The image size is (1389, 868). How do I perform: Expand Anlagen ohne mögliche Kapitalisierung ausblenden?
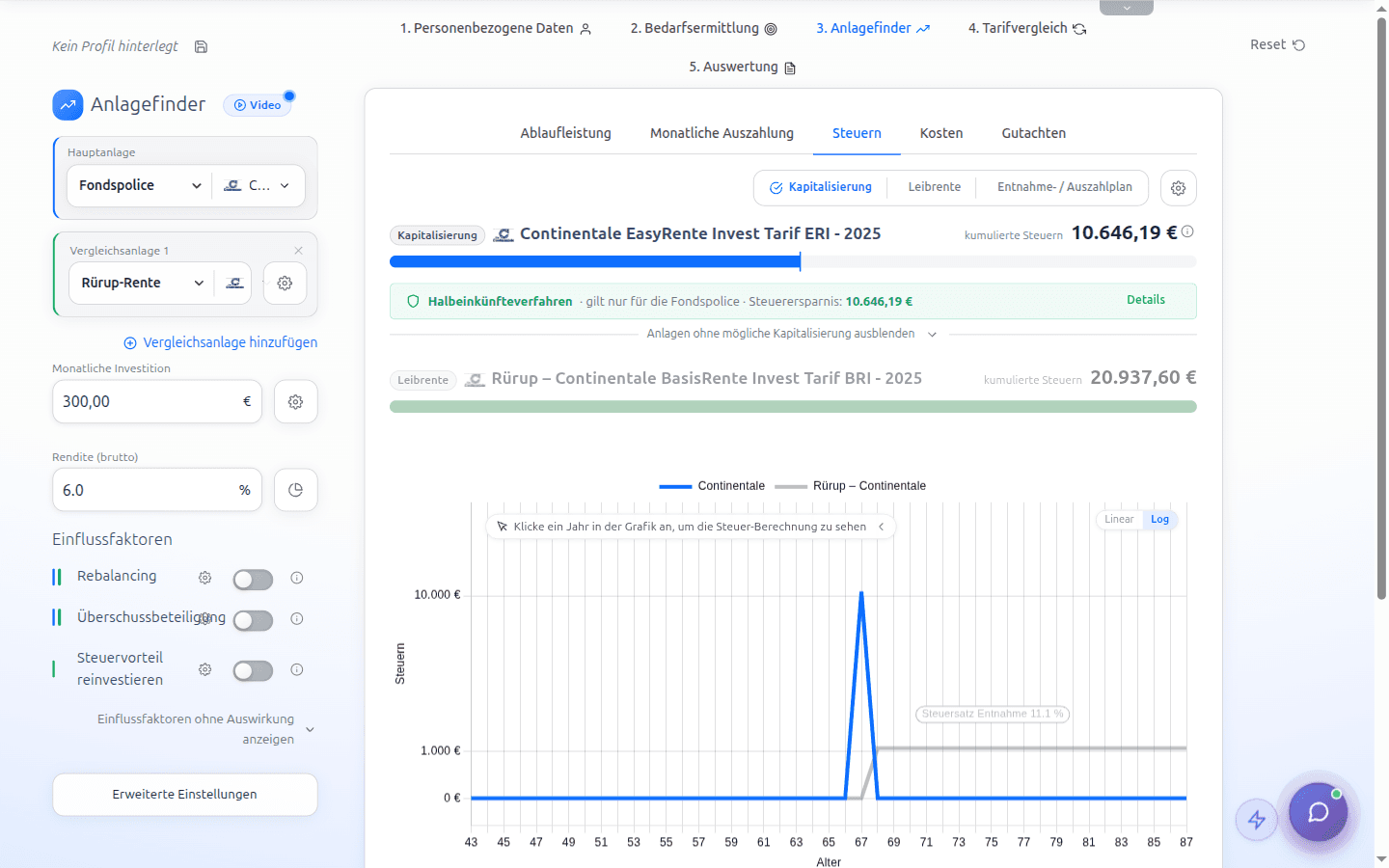click(792, 334)
